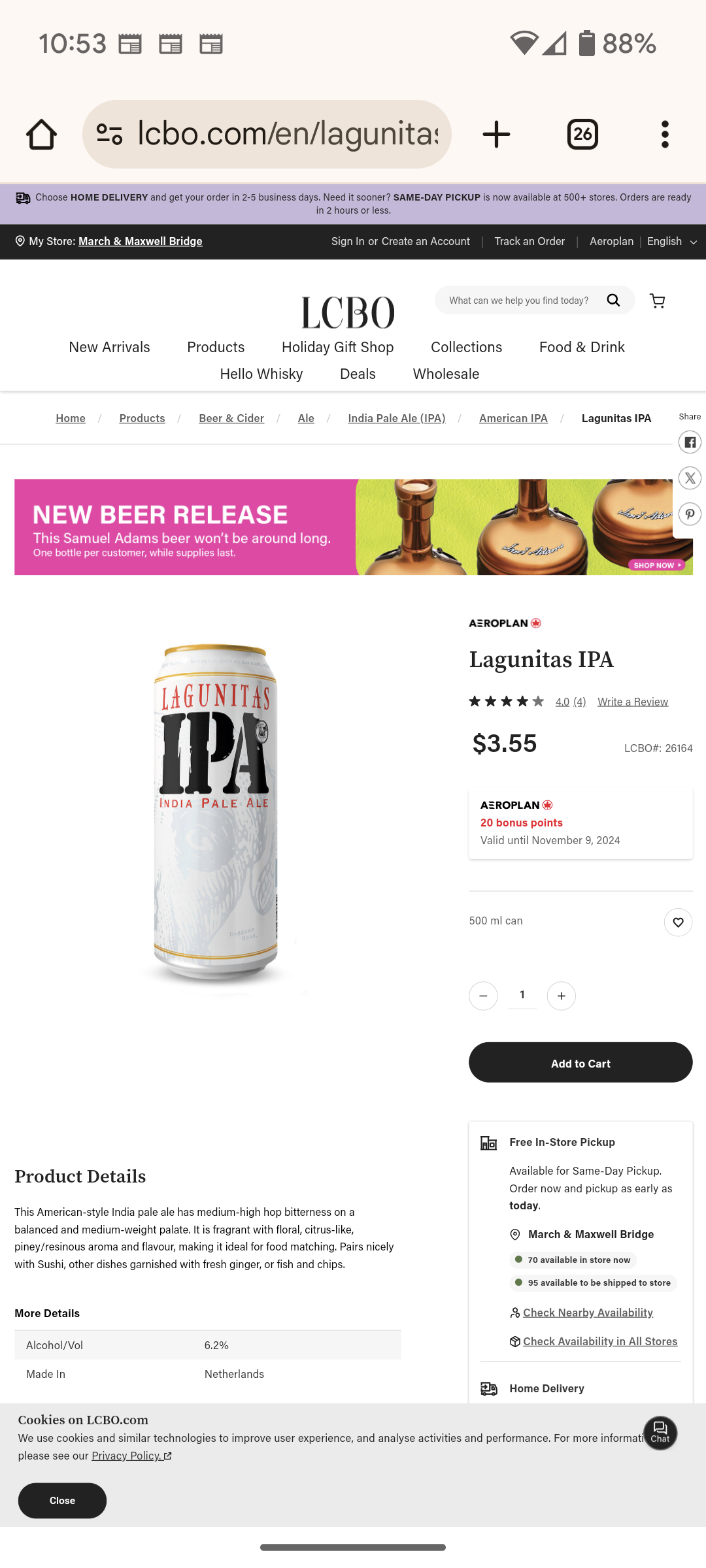Share product on Facebook

pos(690,442)
